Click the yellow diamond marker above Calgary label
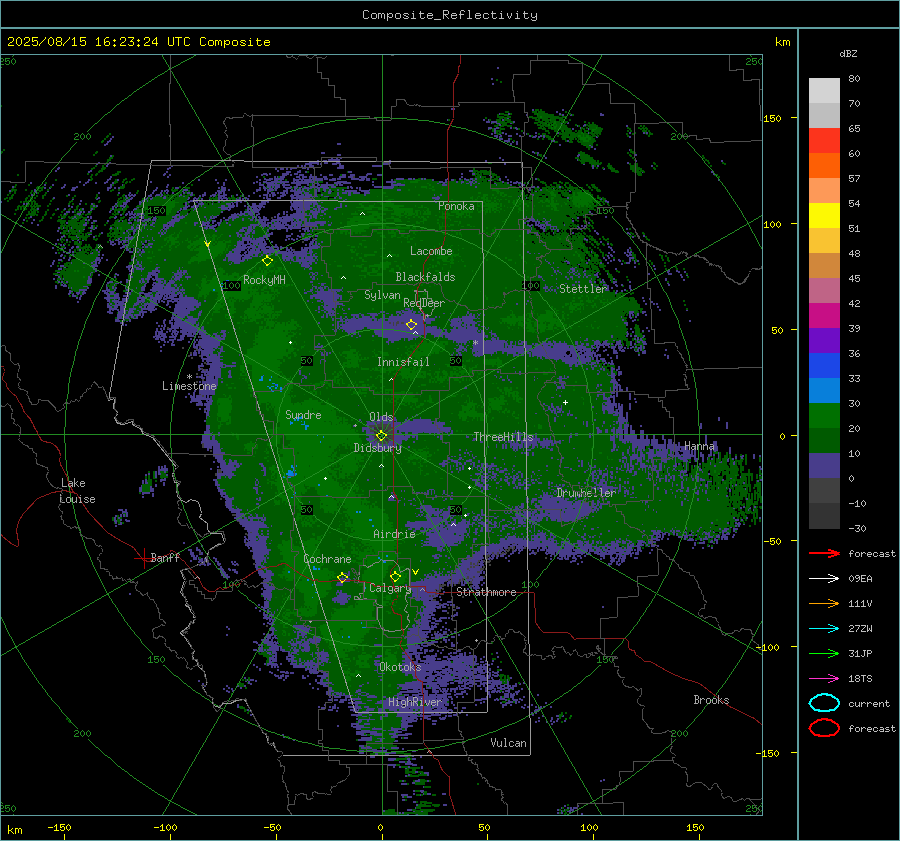This screenshot has height=841, width=900. click(x=395, y=576)
